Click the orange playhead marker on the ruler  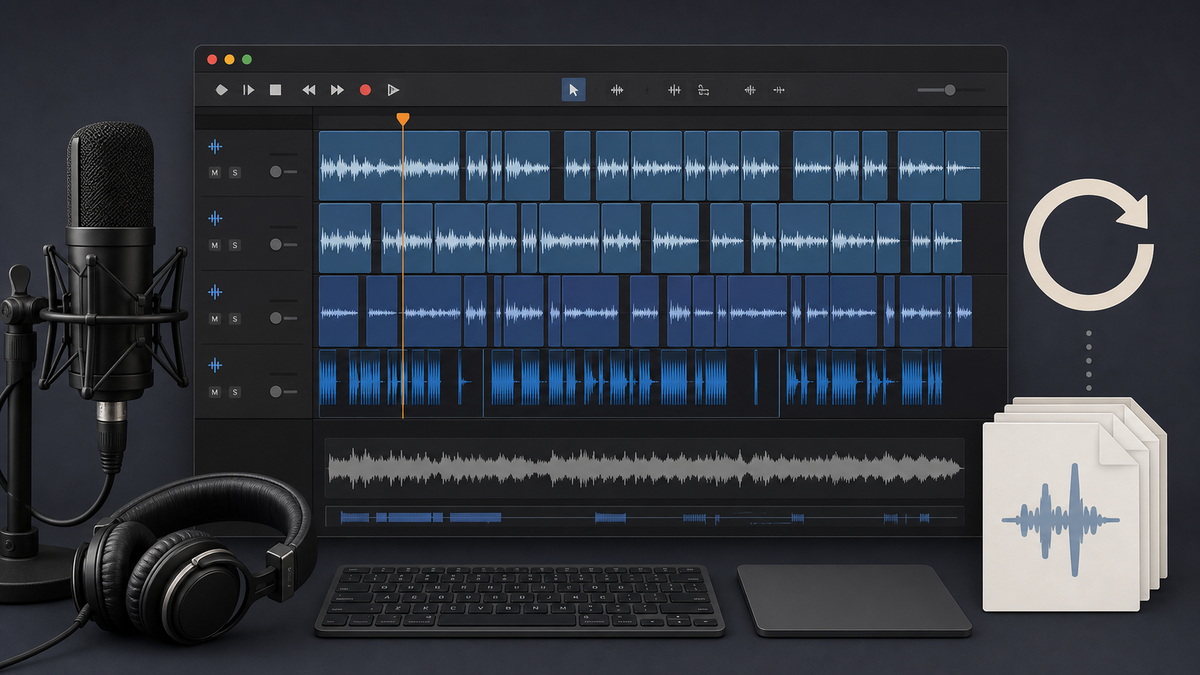tap(402, 119)
